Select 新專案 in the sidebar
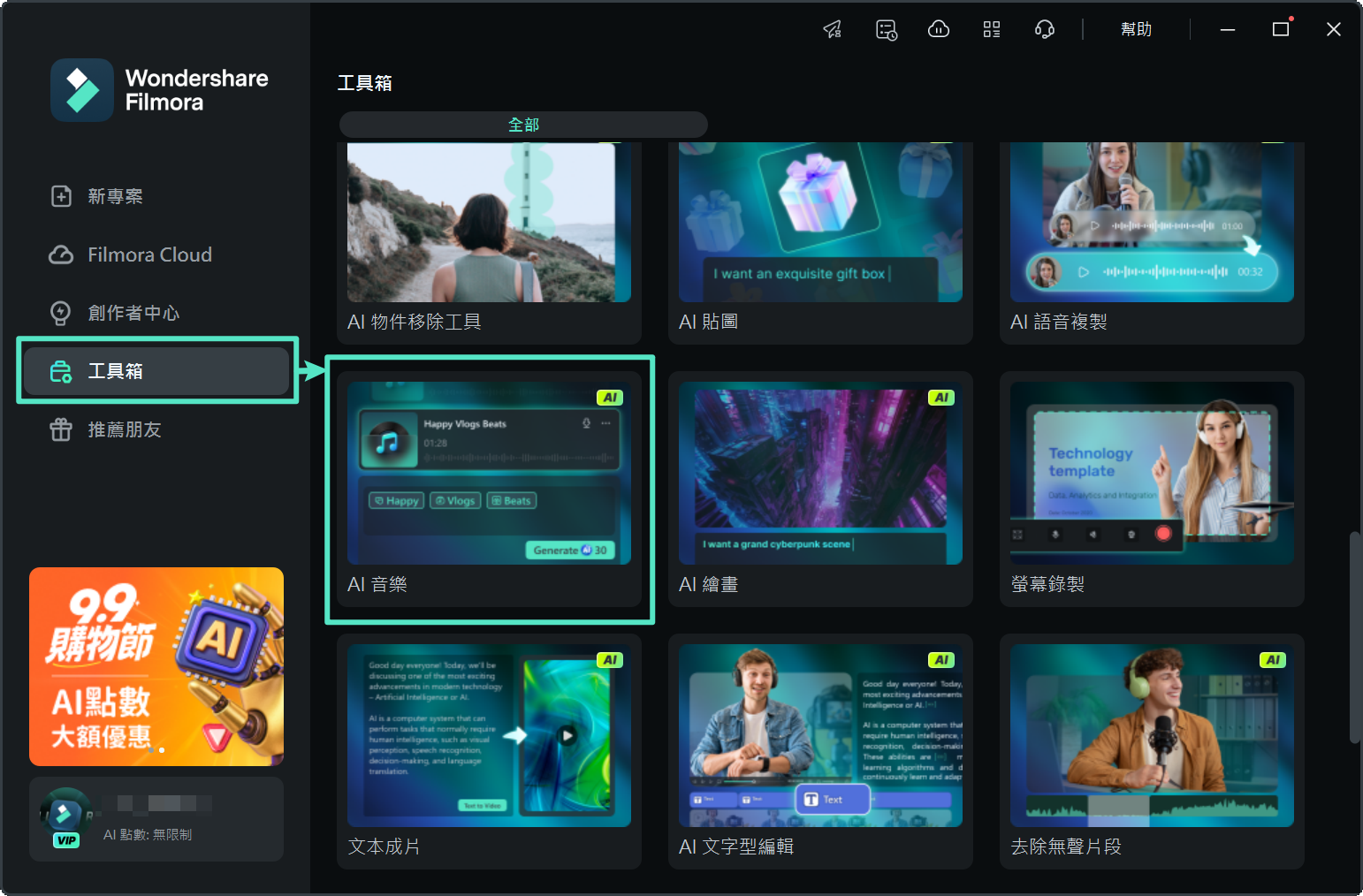The width and height of the screenshot is (1363, 896). tap(156, 196)
